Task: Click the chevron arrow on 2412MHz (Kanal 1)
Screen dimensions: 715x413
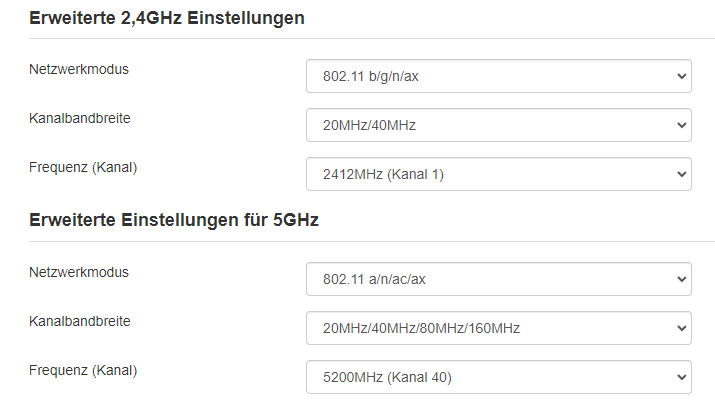Action: click(x=682, y=174)
